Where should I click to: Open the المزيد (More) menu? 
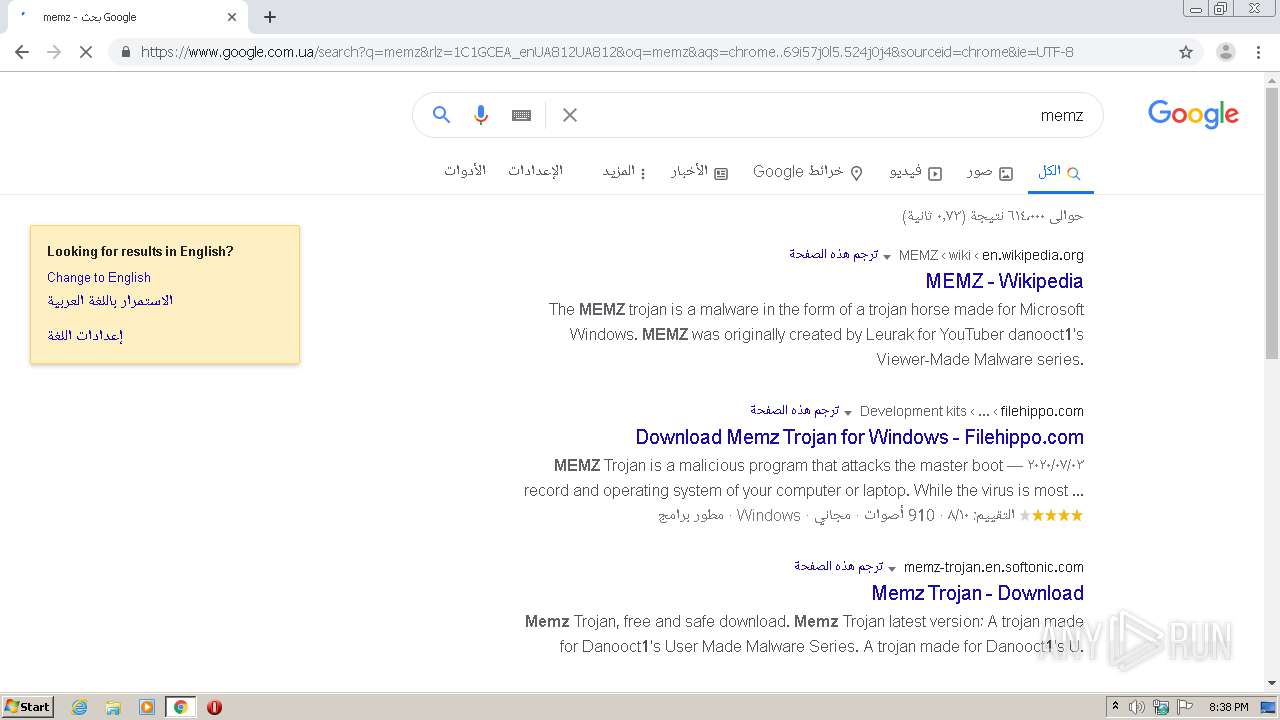point(624,172)
